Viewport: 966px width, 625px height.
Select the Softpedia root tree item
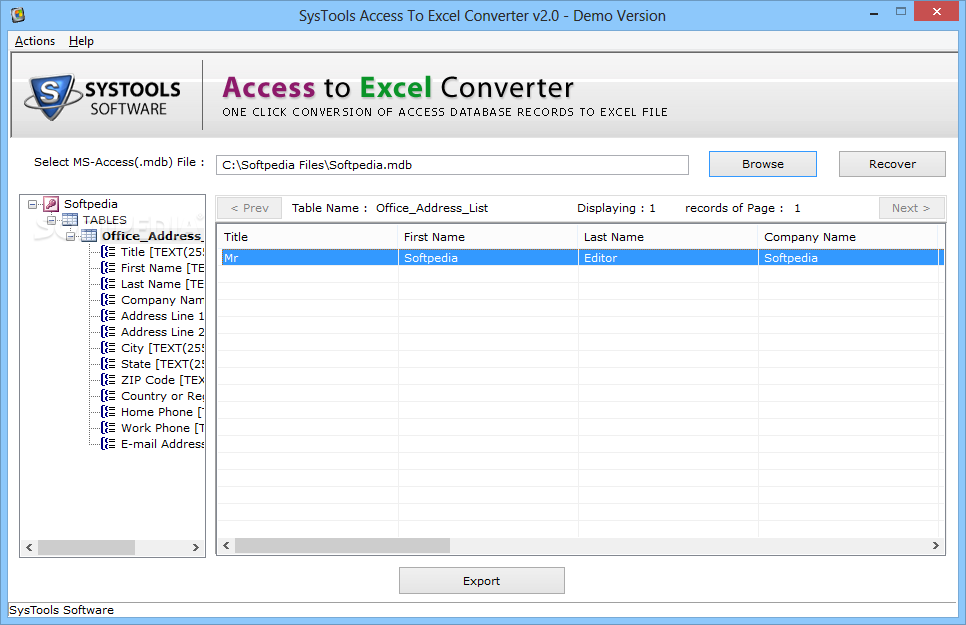pos(91,204)
